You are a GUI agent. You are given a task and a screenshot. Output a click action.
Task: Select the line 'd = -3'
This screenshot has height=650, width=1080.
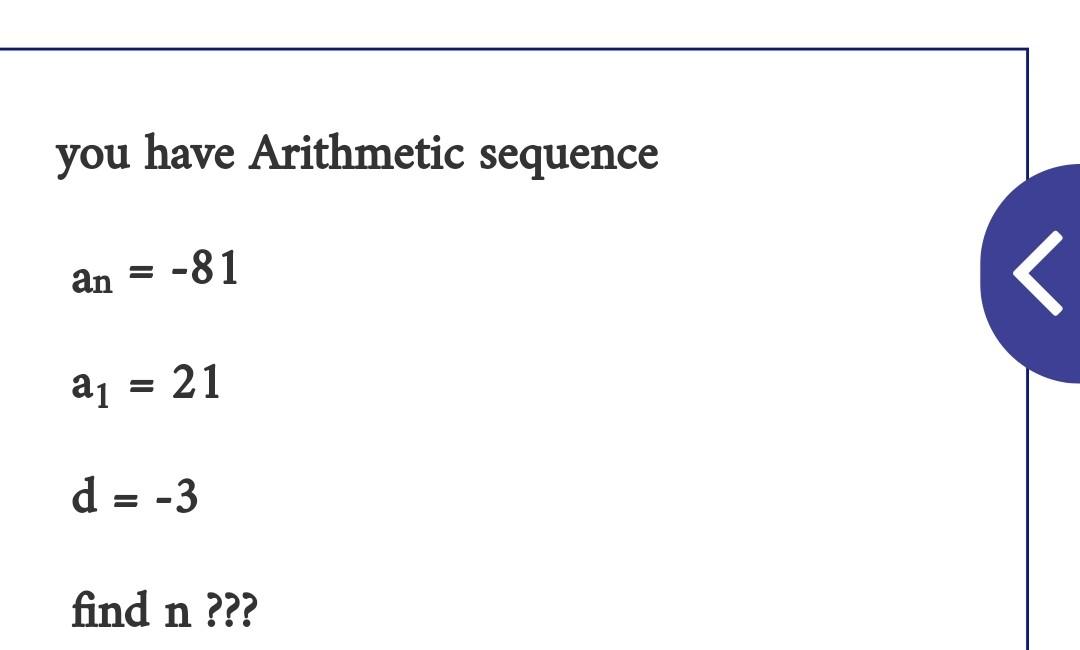click(x=134, y=494)
